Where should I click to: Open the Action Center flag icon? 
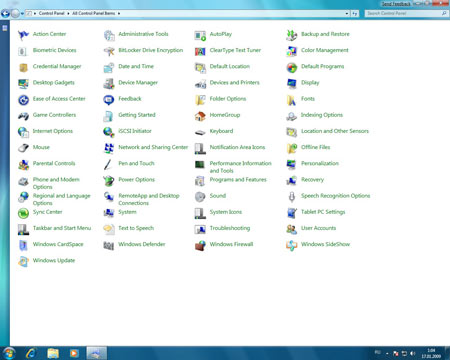coord(23,34)
